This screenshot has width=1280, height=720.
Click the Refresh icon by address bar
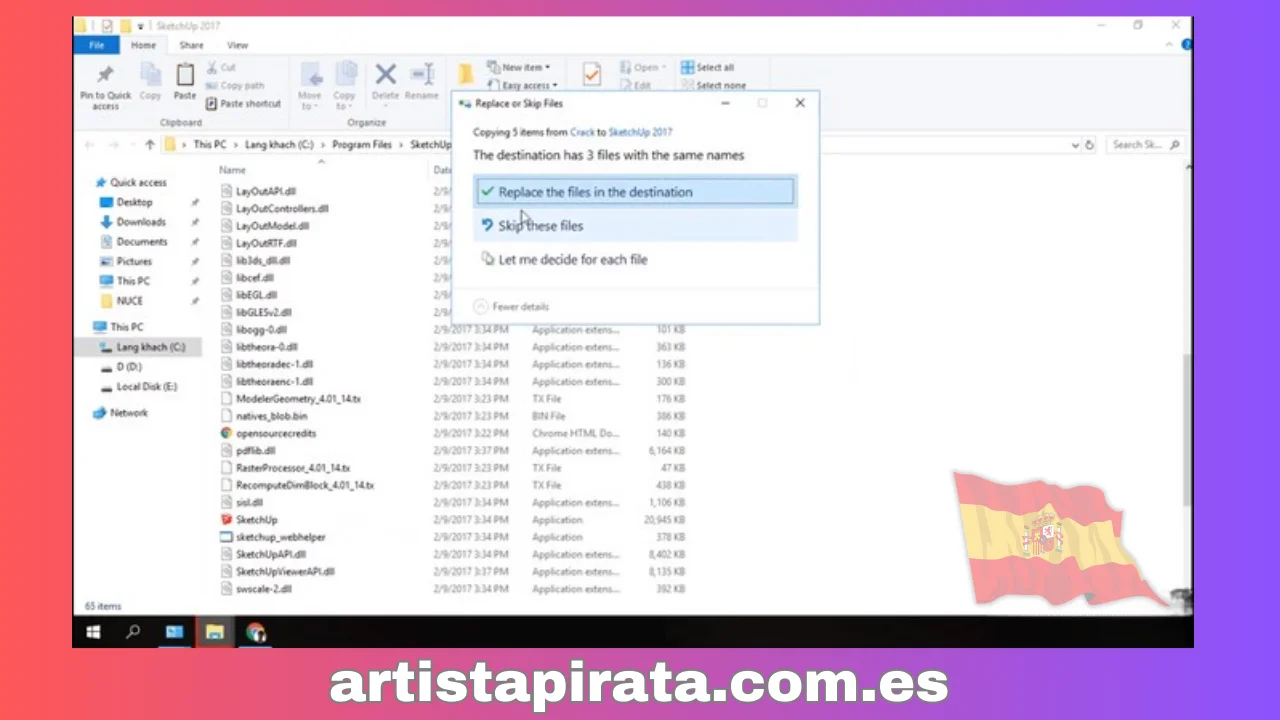click(x=1090, y=145)
